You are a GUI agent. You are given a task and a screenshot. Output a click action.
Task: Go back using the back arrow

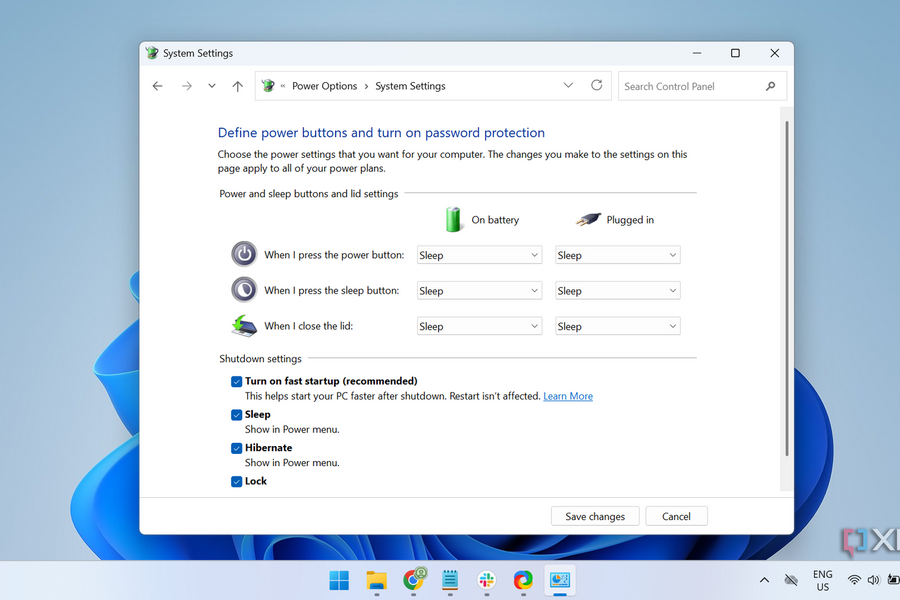pos(157,86)
